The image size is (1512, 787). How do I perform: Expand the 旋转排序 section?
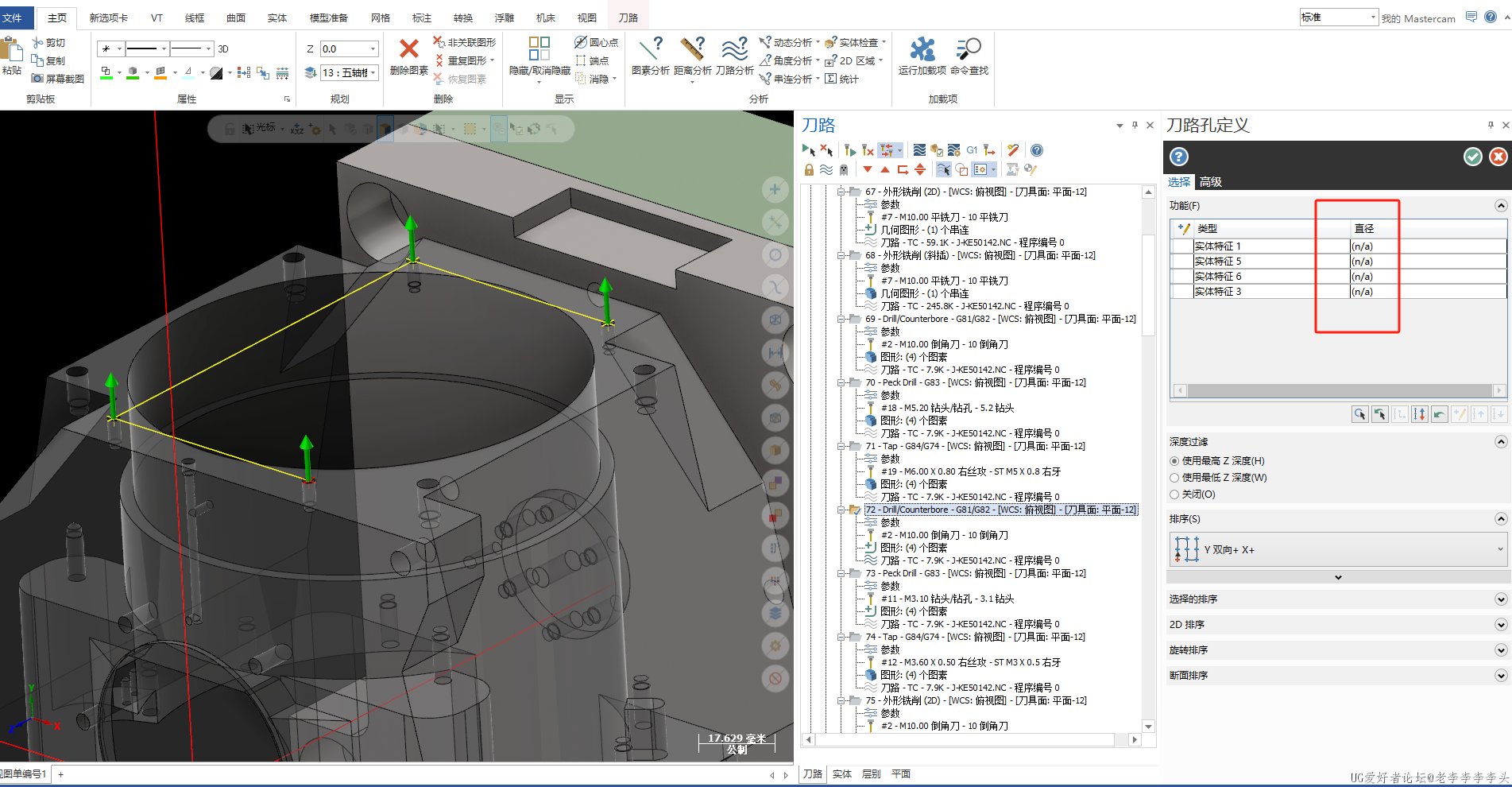[x=1501, y=650]
